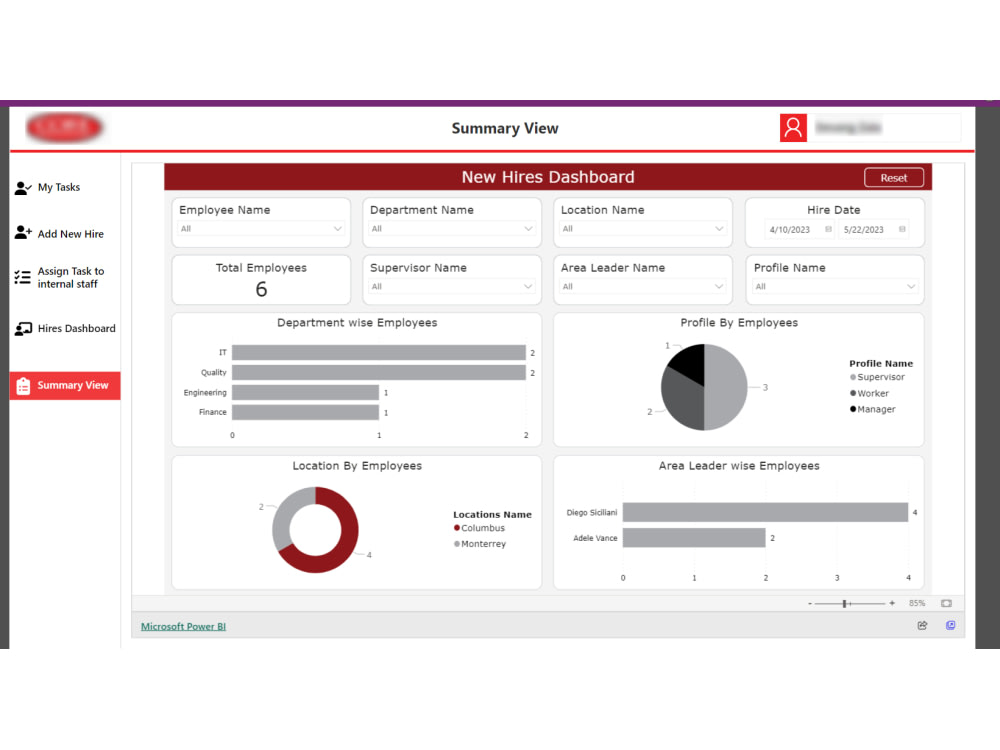This screenshot has width=1000, height=750.
Task: Select the IT bar in department chart
Action: (379, 353)
